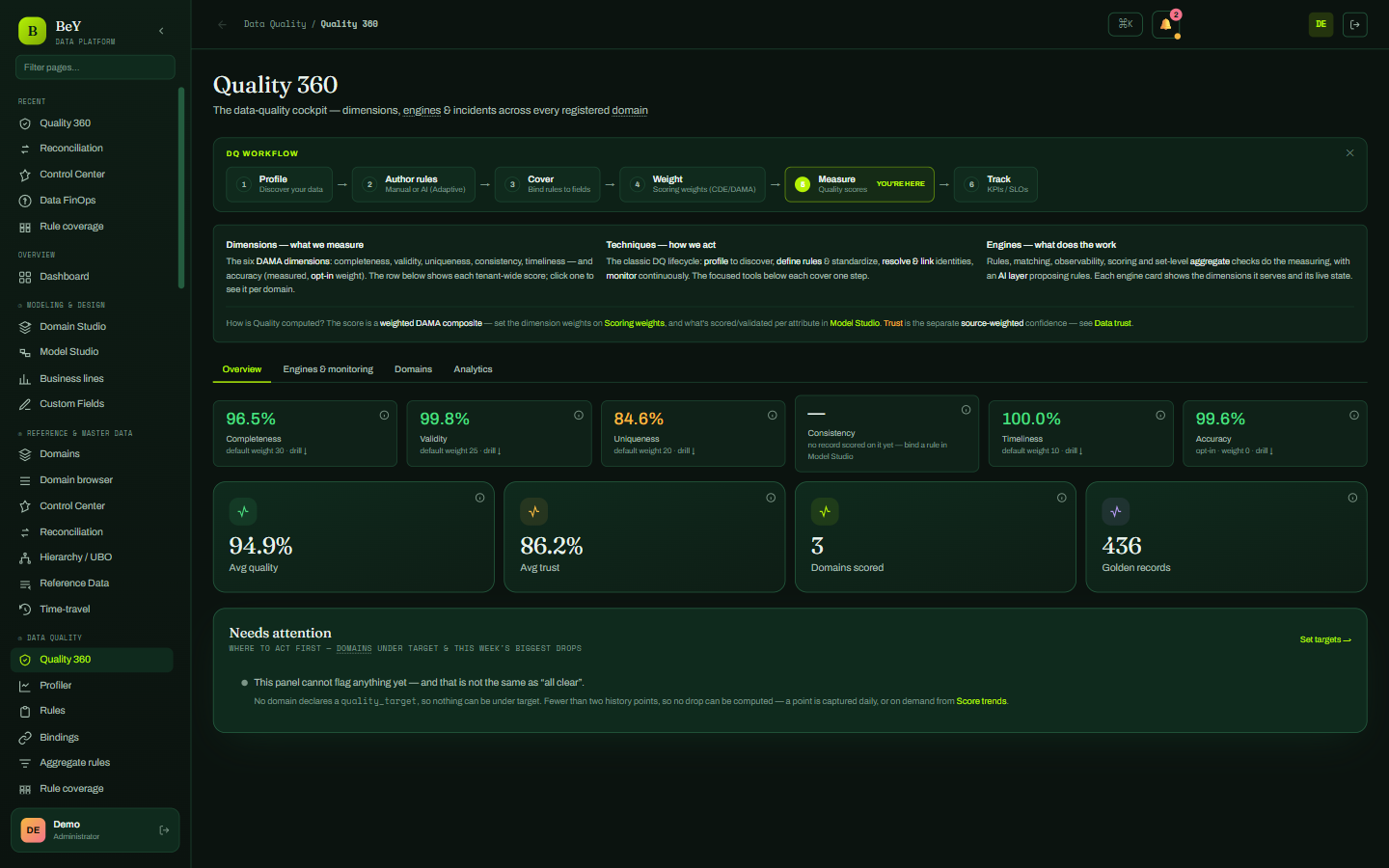Switch to Engines & monitoring tab

point(328,369)
